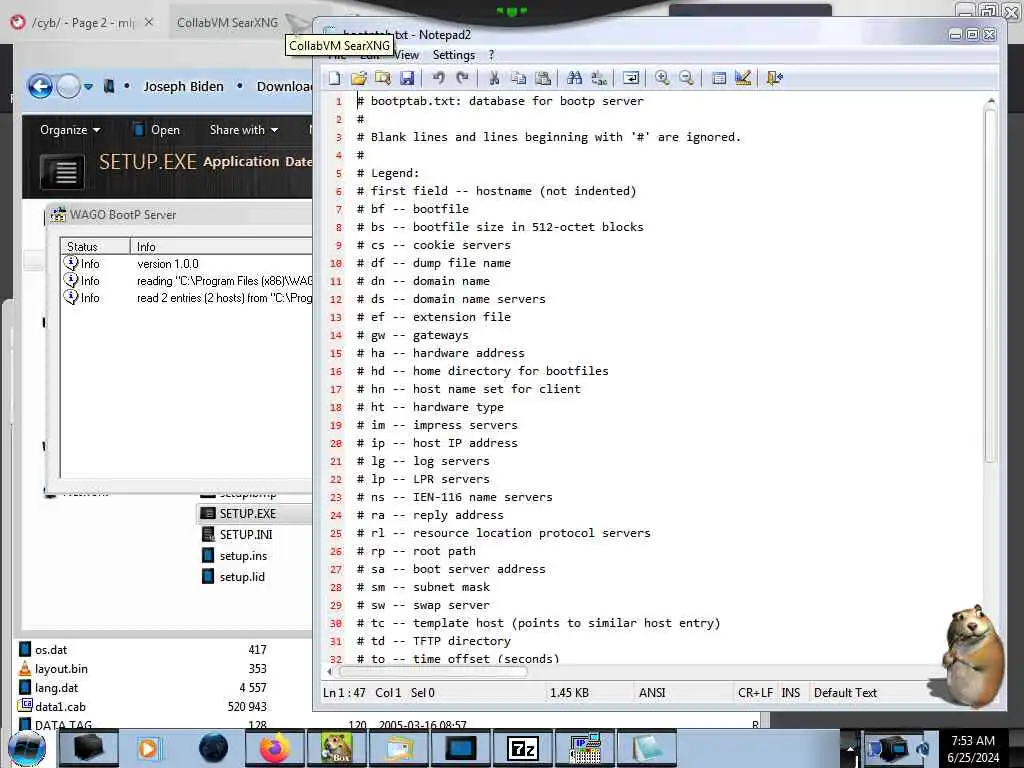This screenshot has height=768, width=1024.
Task: Copy selection using the toolbar icon
Action: (x=519, y=78)
